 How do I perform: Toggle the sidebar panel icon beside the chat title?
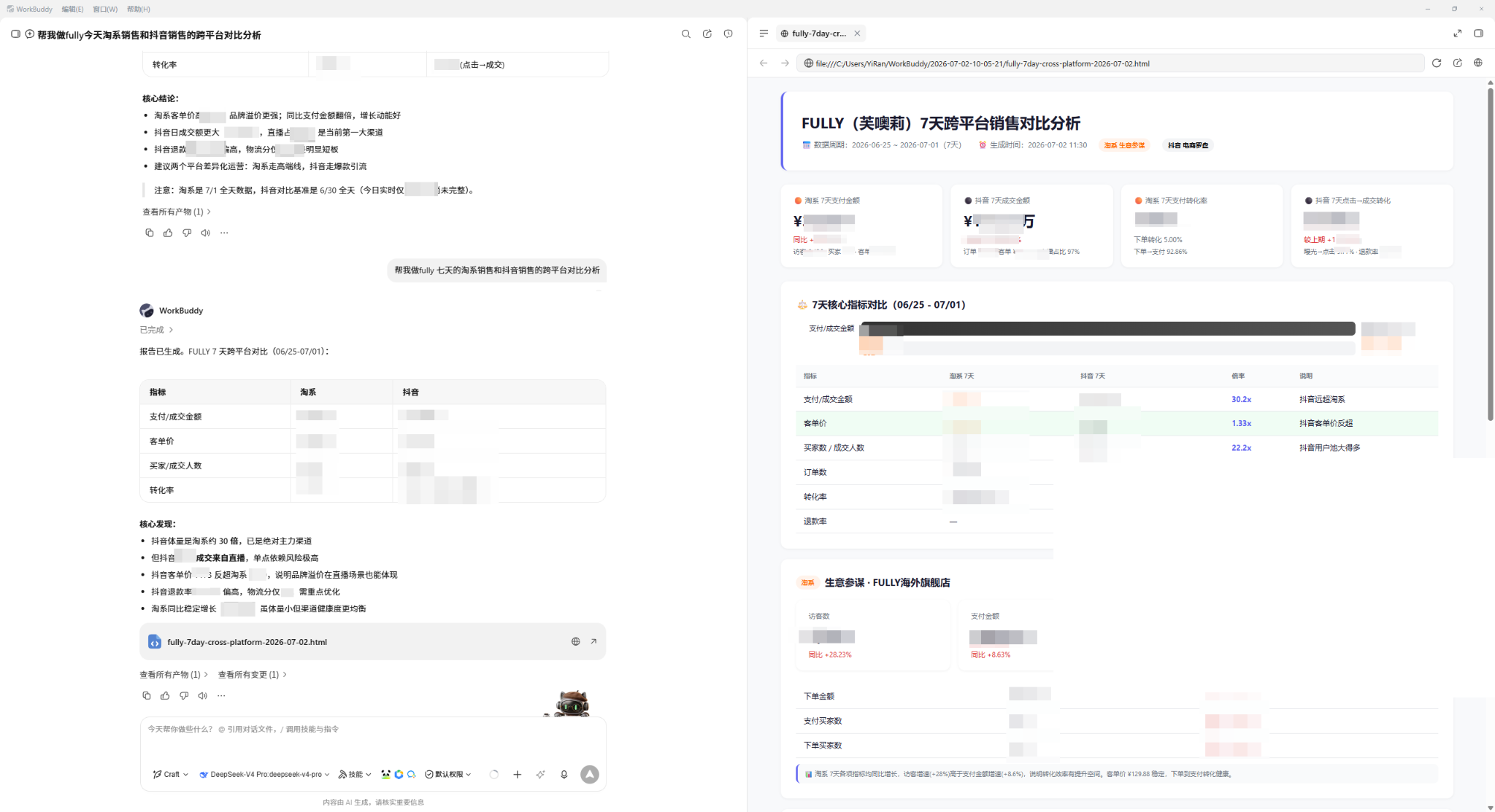[15, 34]
